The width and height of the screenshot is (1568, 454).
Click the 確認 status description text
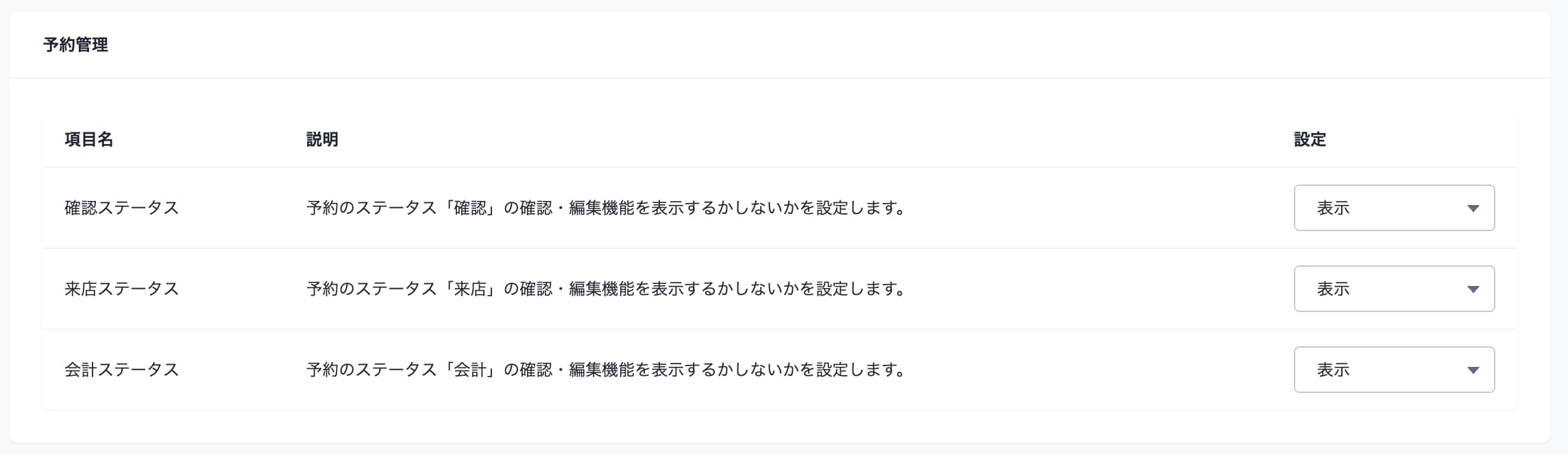pyautogui.click(x=607, y=208)
